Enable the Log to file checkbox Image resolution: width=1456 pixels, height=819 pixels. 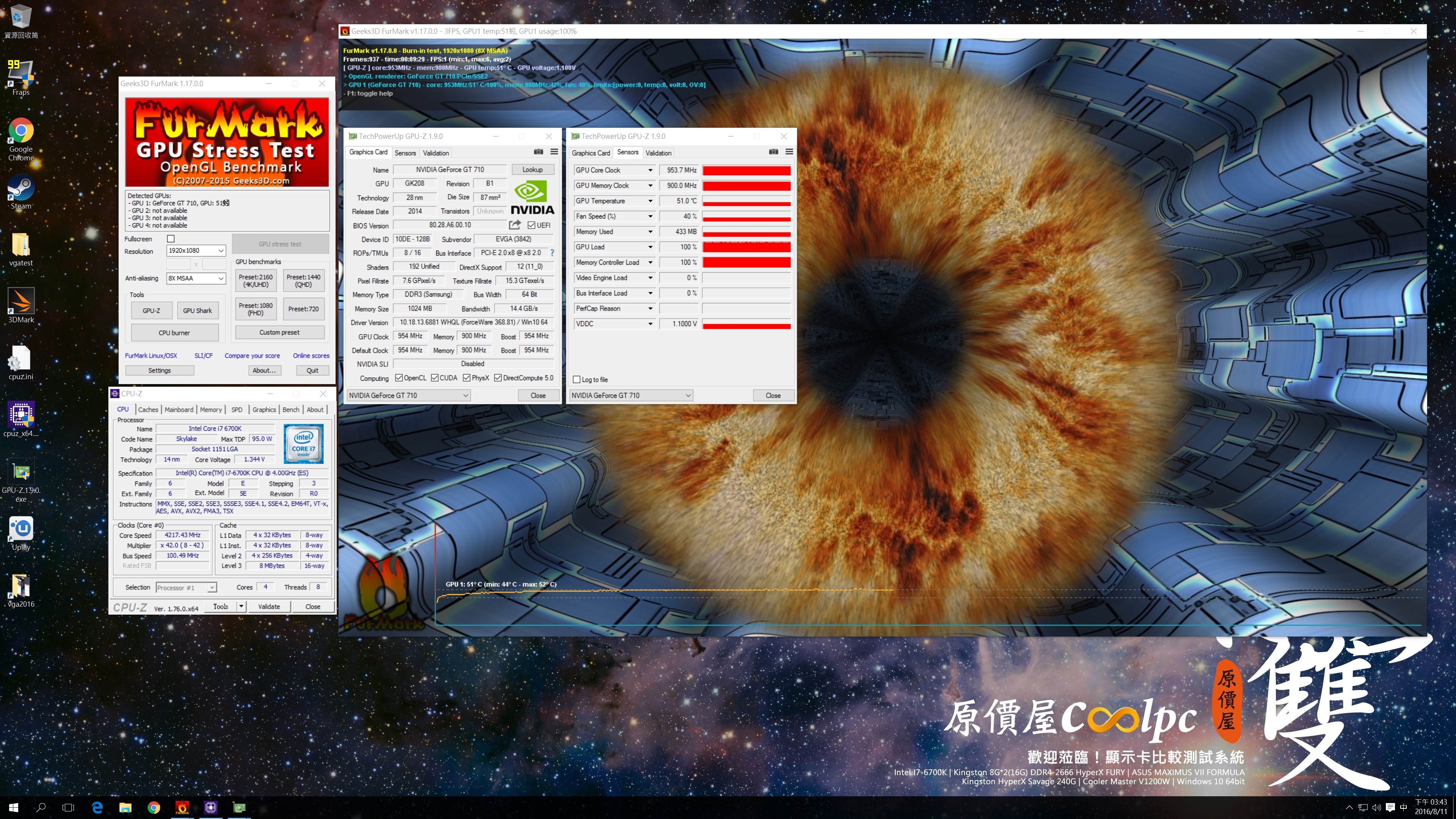click(x=576, y=379)
